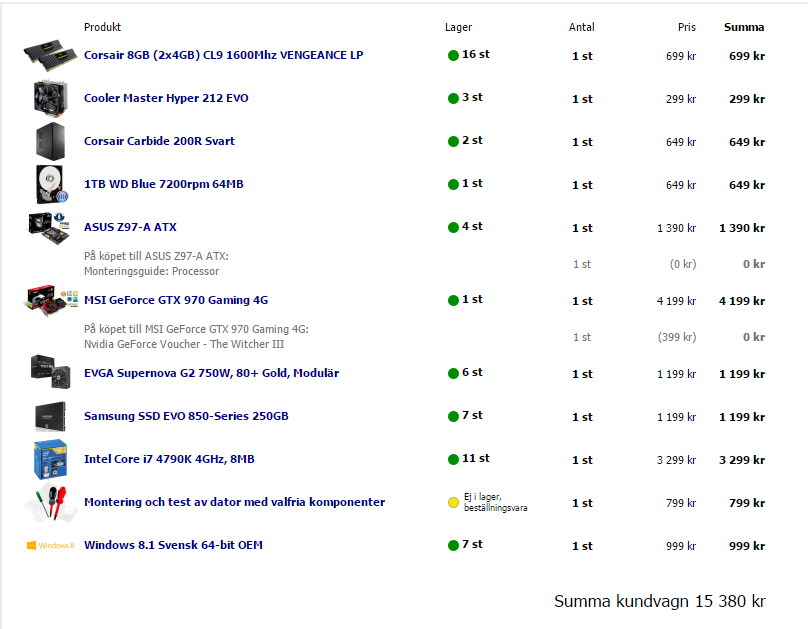Click the '(399 kr)' voucher price
Screen dimensions: 808x629
click(677, 337)
